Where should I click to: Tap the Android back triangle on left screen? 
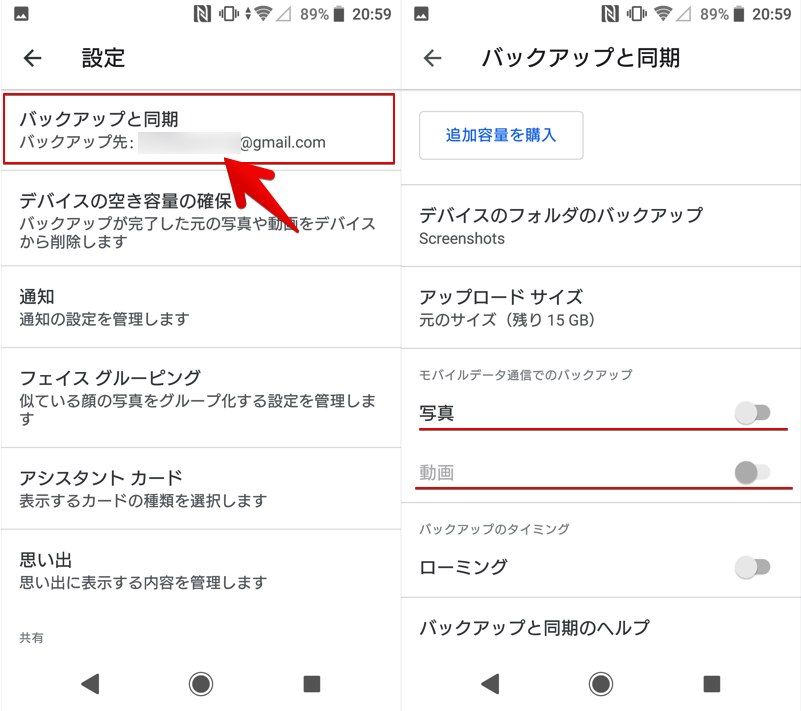pos(90,683)
